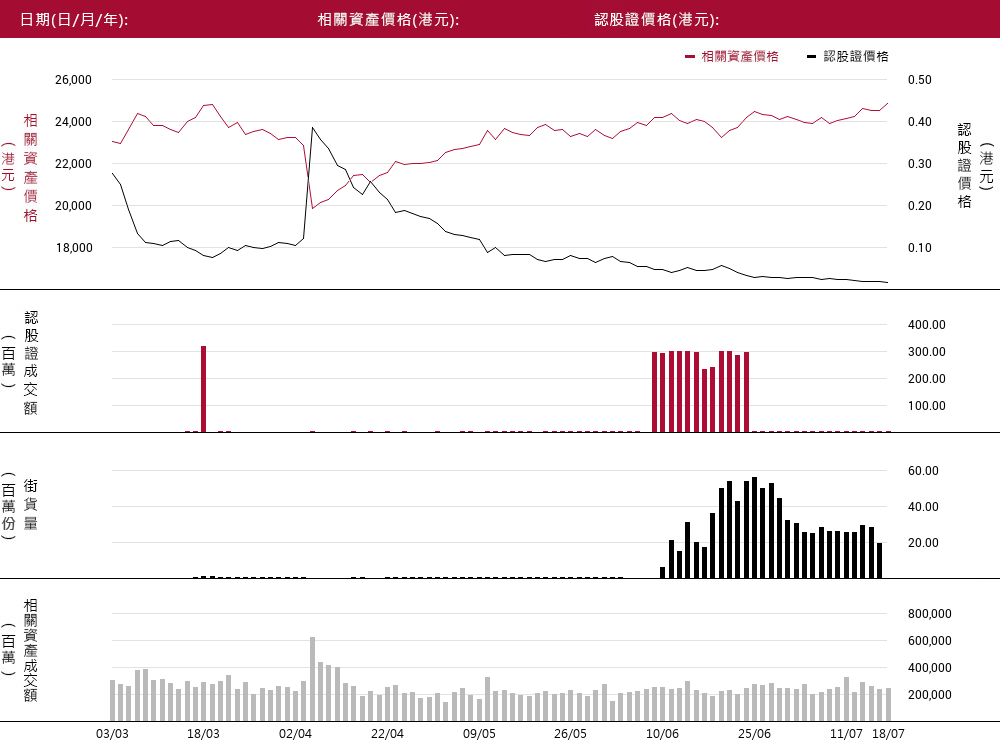Click the 0.20 warrant price axis value
This screenshot has height=751, width=1000.
(920, 206)
